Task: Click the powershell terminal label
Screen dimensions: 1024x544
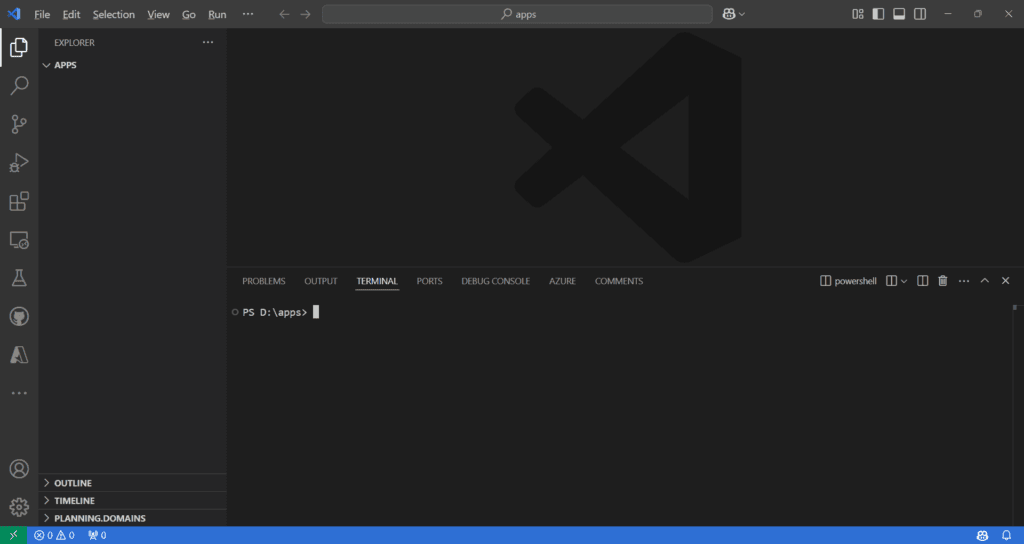Action: coord(848,281)
